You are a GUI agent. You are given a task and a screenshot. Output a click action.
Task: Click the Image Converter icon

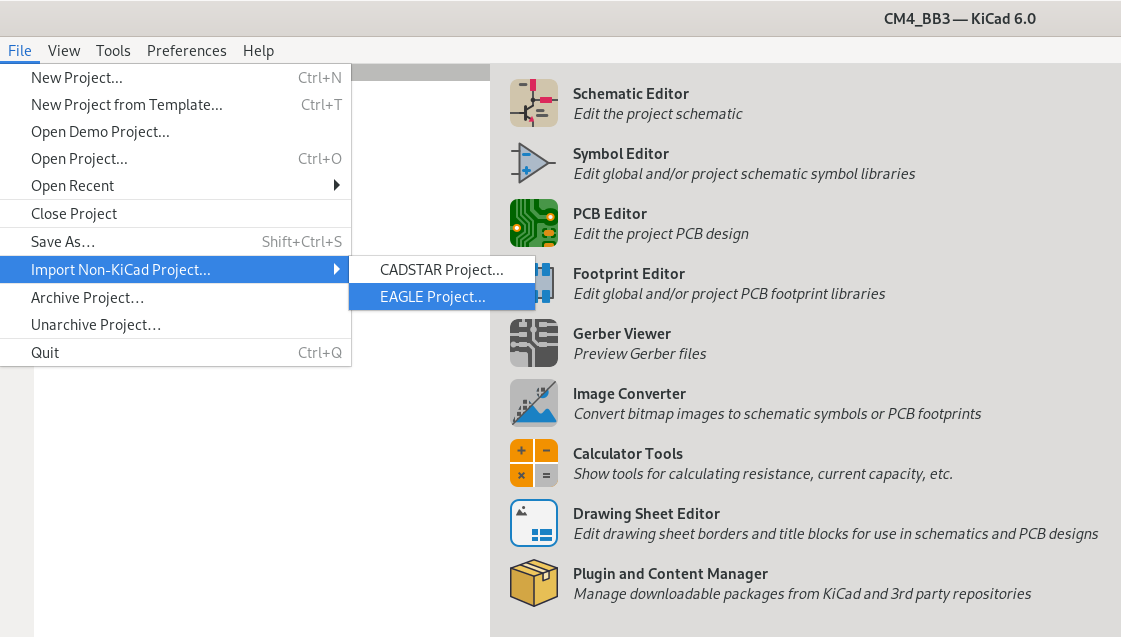[533, 403]
